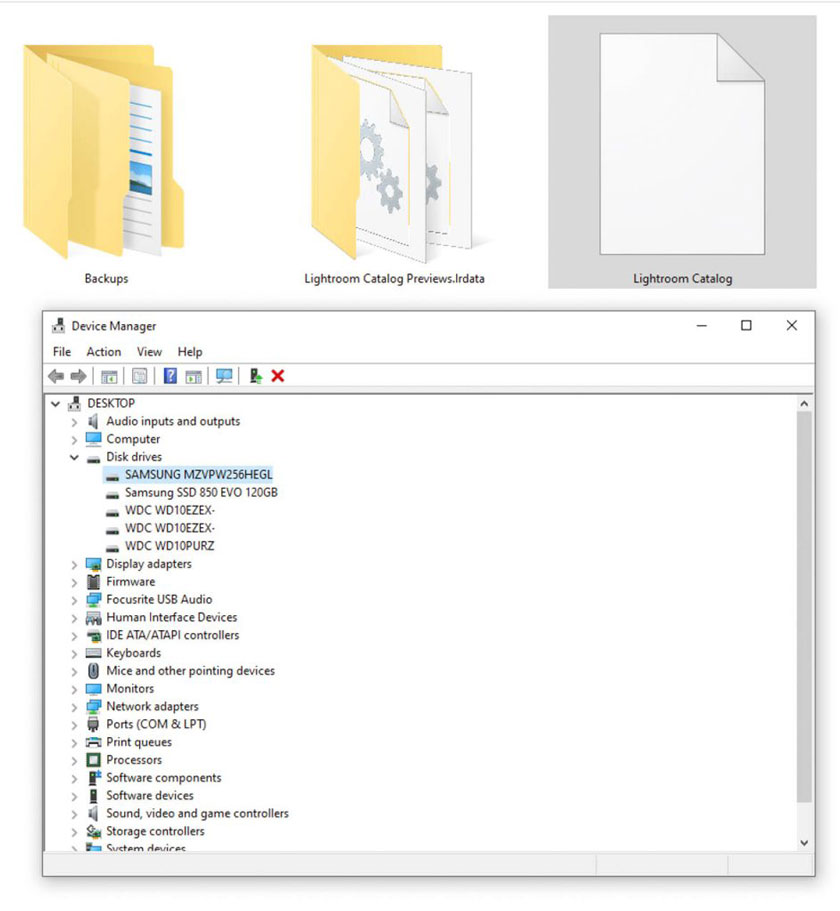The width and height of the screenshot is (840, 911).
Task: Click the scrollbar up arrow
Action: (x=804, y=403)
